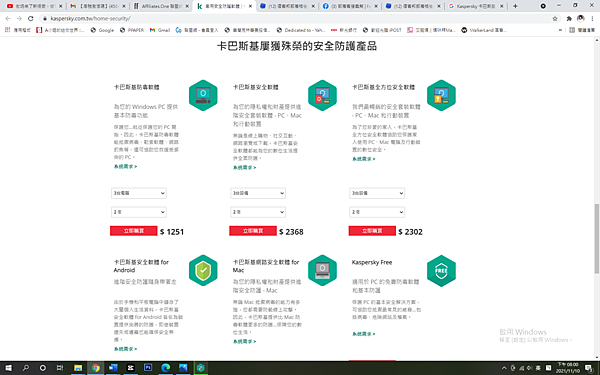Open the Gmail bookmark
The height and width of the screenshot is (375, 600).
tap(160, 30)
